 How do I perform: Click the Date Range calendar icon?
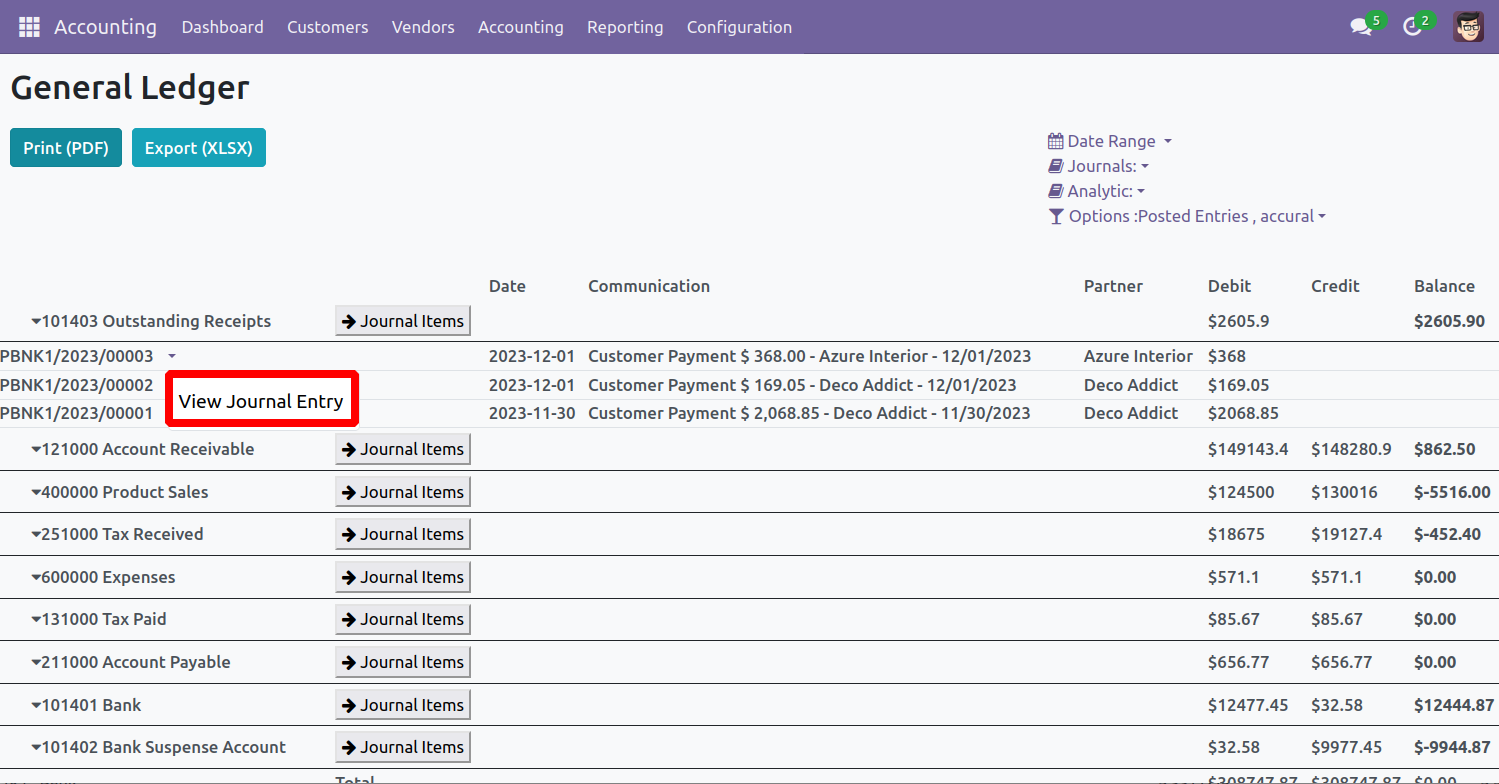(x=1055, y=141)
